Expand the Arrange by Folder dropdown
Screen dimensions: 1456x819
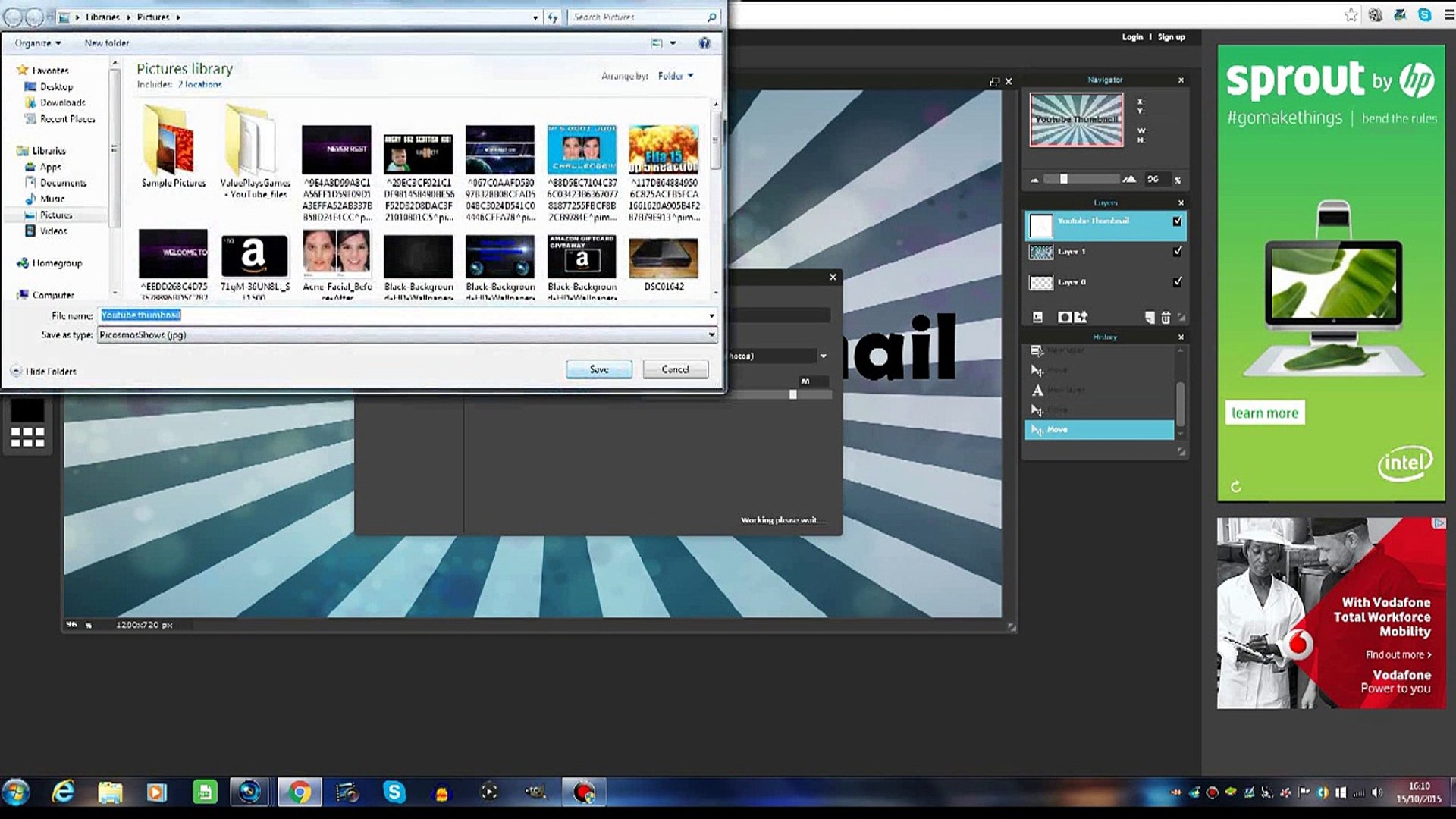point(675,76)
